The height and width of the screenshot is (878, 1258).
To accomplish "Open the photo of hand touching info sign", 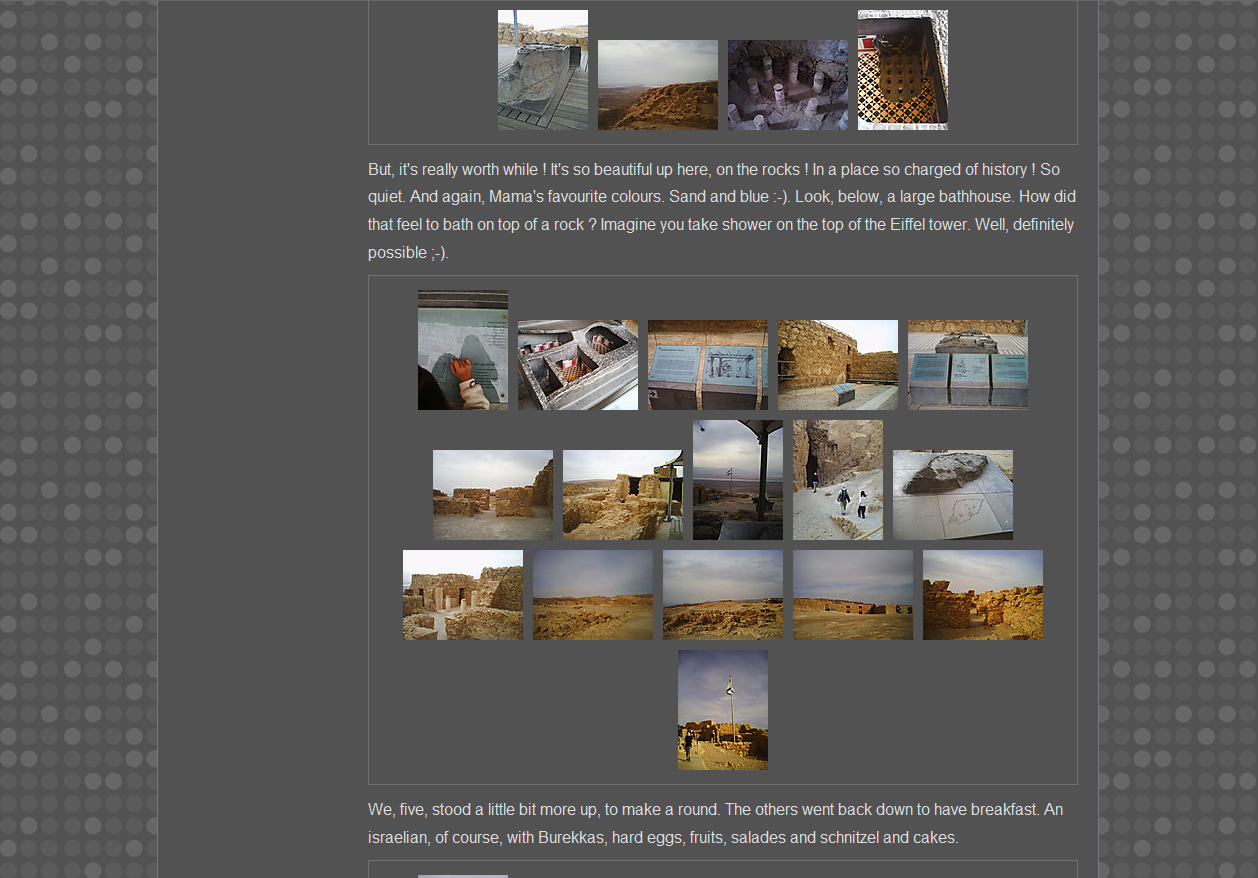I will point(462,350).
